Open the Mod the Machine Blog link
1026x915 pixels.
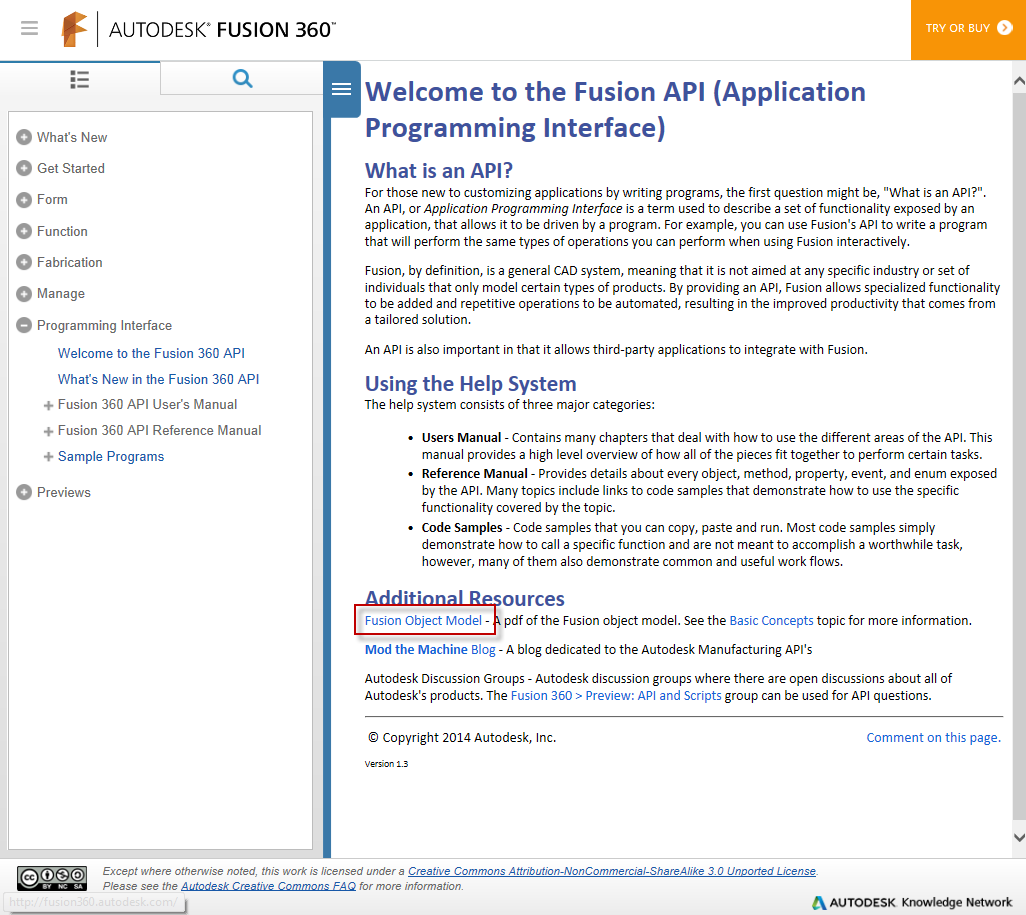[x=430, y=649]
